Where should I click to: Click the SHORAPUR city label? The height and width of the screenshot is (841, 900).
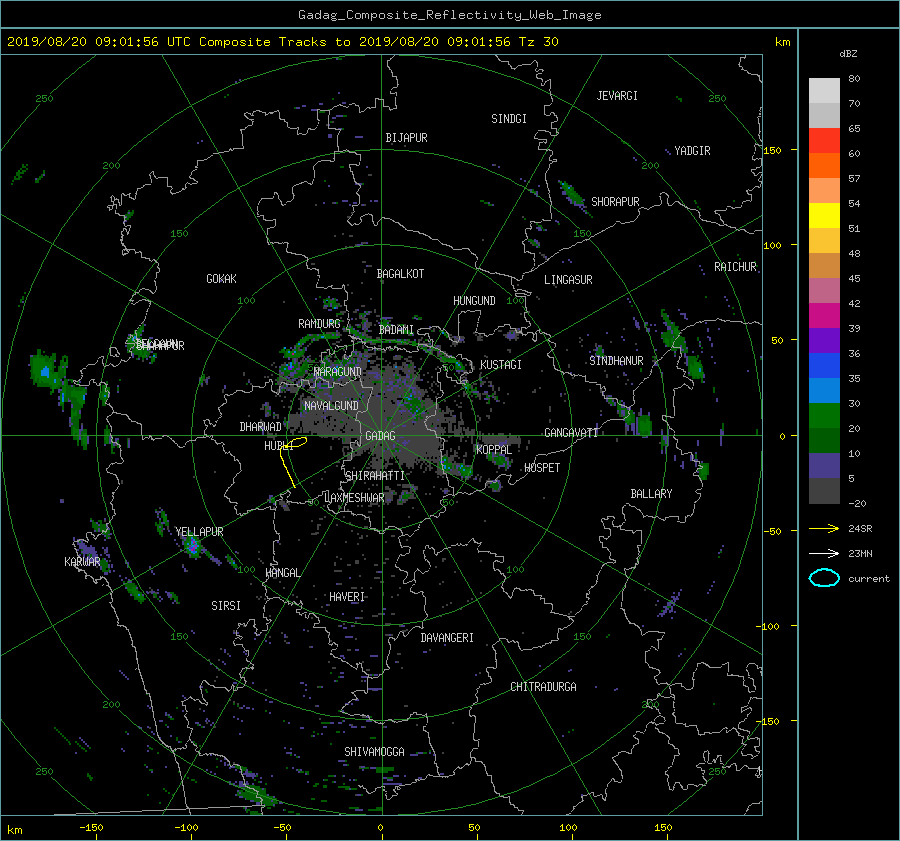click(x=615, y=202)
